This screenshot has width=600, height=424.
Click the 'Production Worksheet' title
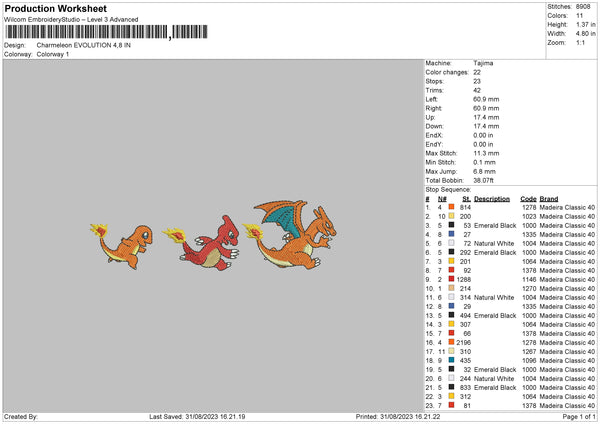(56, 8)
